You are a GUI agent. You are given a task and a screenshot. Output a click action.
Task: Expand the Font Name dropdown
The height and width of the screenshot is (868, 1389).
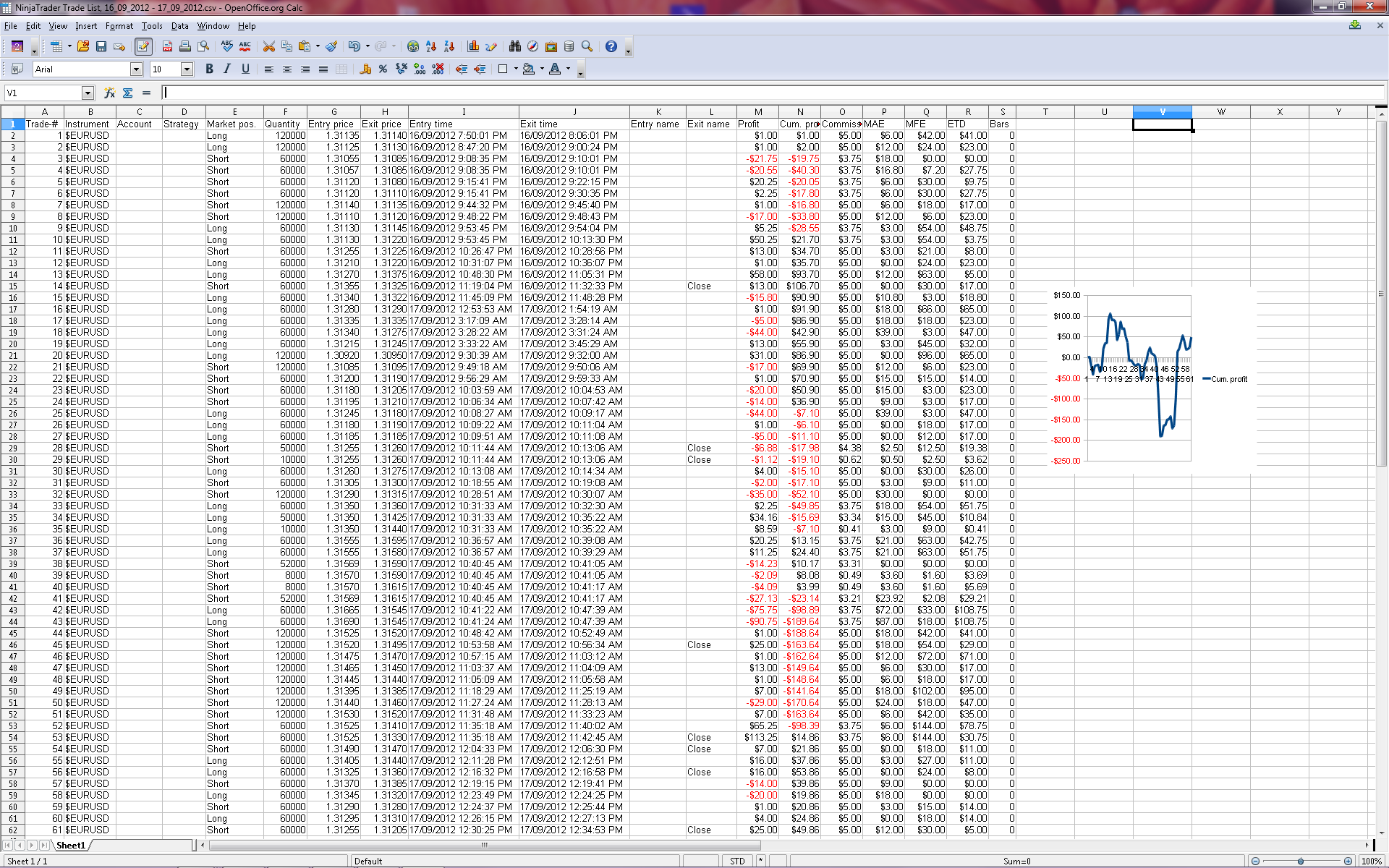[136, 69]
